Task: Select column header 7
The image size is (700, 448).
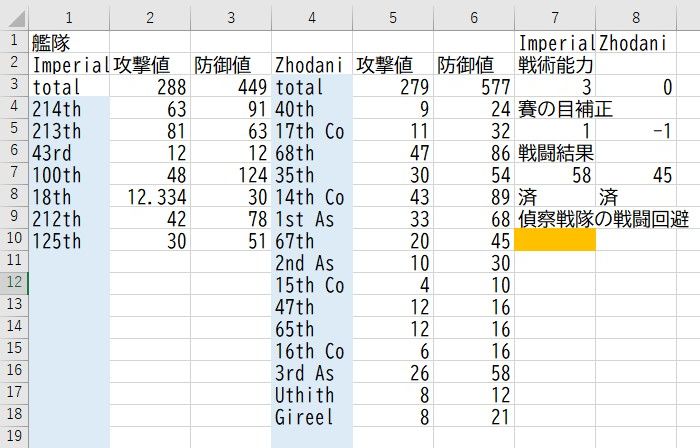Action: [555, 18]
